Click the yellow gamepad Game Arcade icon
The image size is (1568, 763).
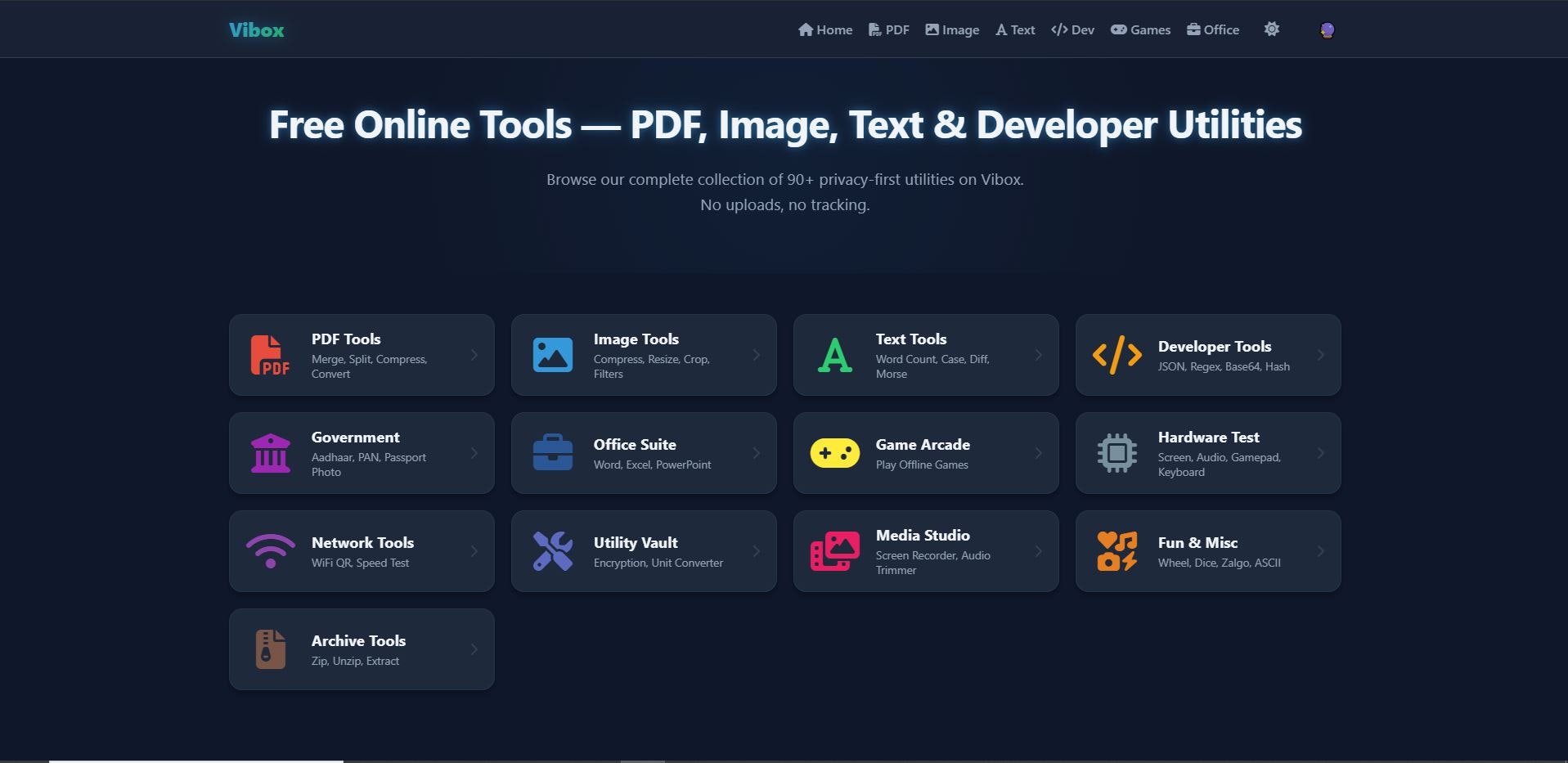pyautogui.click(x=835, y=453)
